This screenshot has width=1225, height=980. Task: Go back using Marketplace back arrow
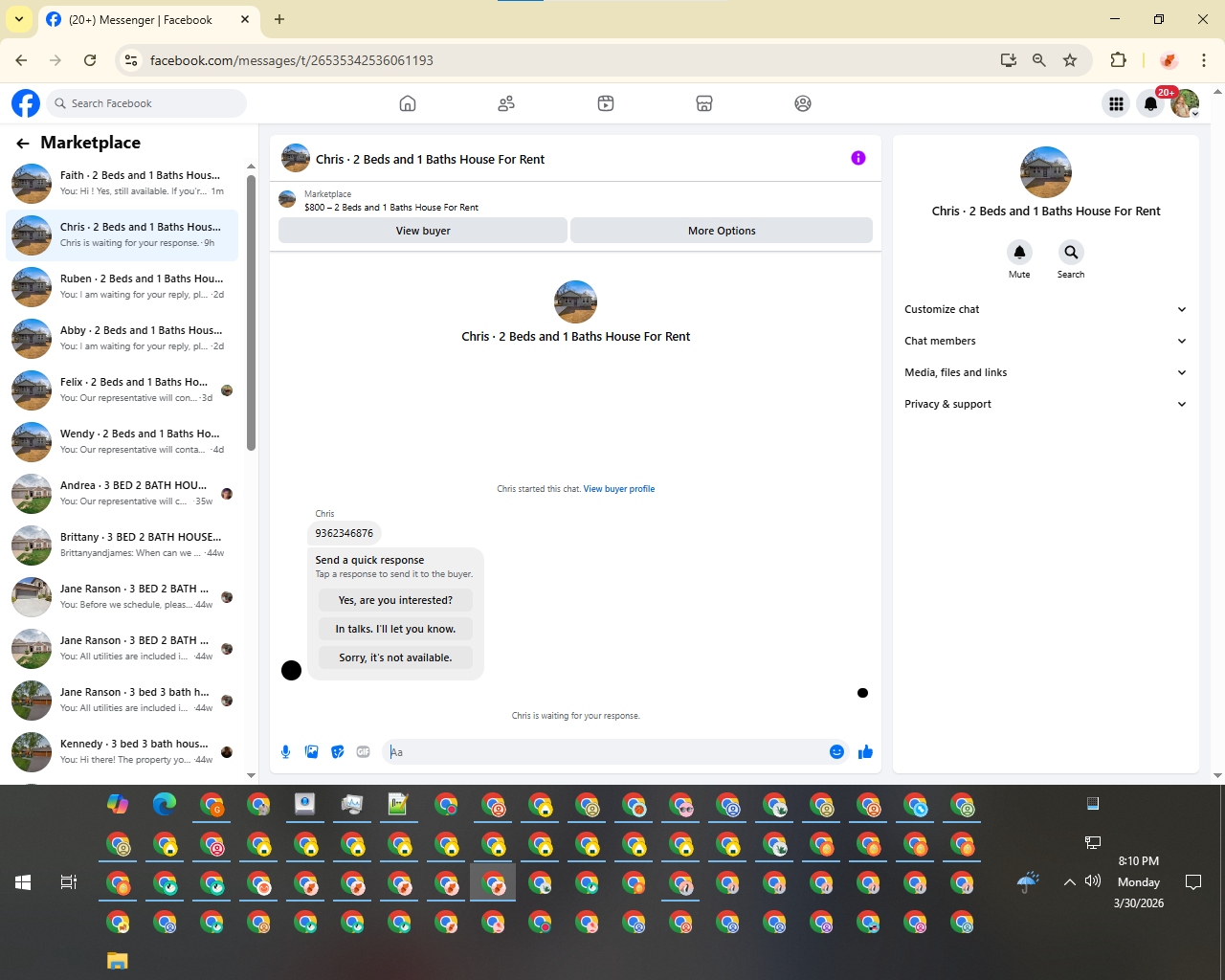23,144
